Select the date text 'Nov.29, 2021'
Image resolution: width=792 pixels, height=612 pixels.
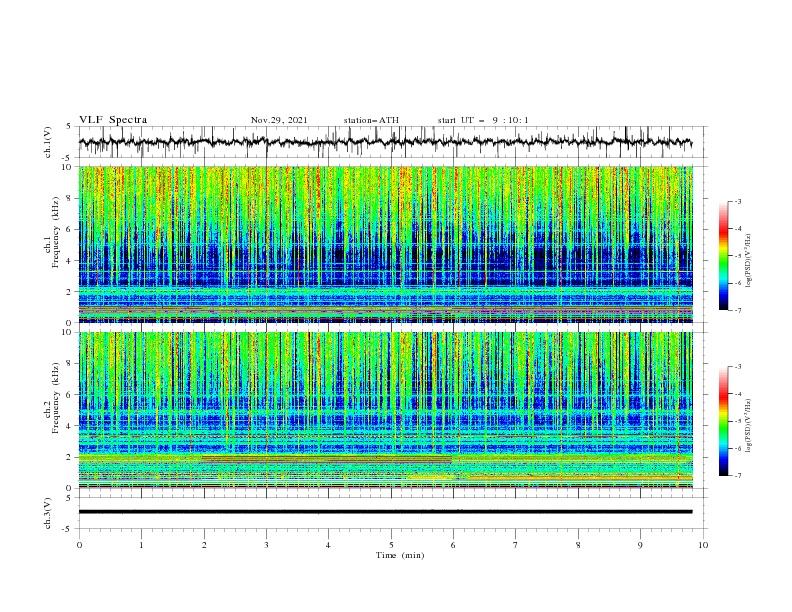tap(279, 120)
